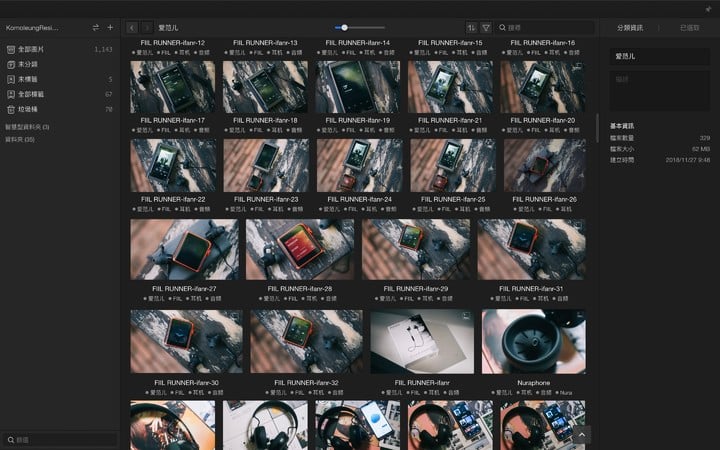
Task: Select the thumbnail above FIIL RUNNER-ifanr-18
Action: [x=265, y=87]
